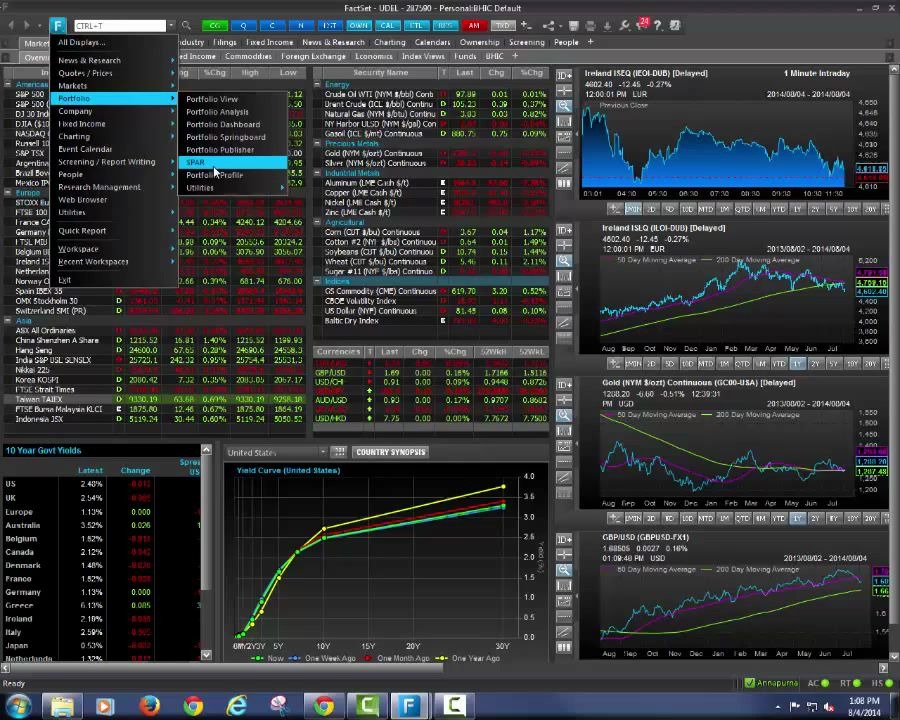
Task: Open the Commodities sub-tab
Action: 248,56
